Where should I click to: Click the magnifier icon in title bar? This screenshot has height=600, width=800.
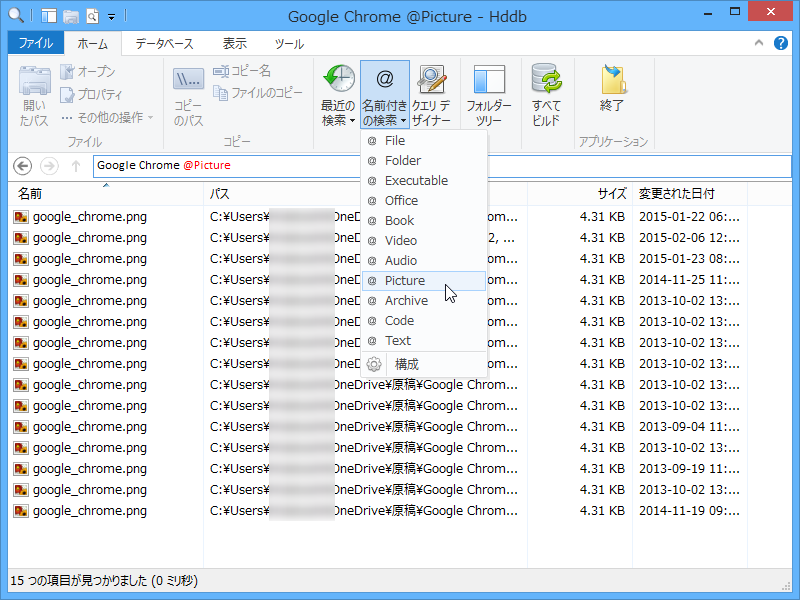[16, 15]
